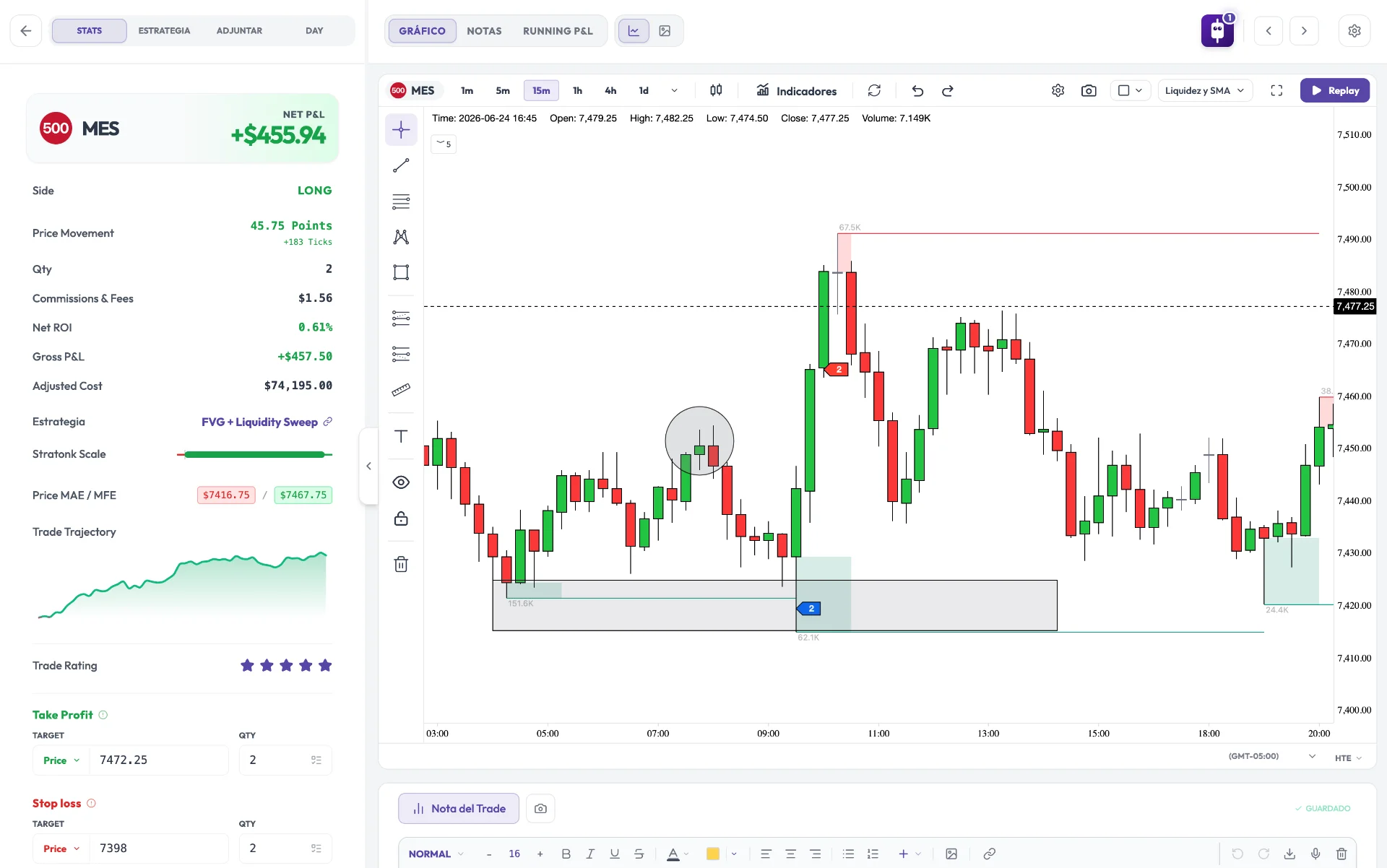Open the Liquidez y SMA template dropdown
The height and width of the screenshot is (868, 1387).
(1204, 90)
